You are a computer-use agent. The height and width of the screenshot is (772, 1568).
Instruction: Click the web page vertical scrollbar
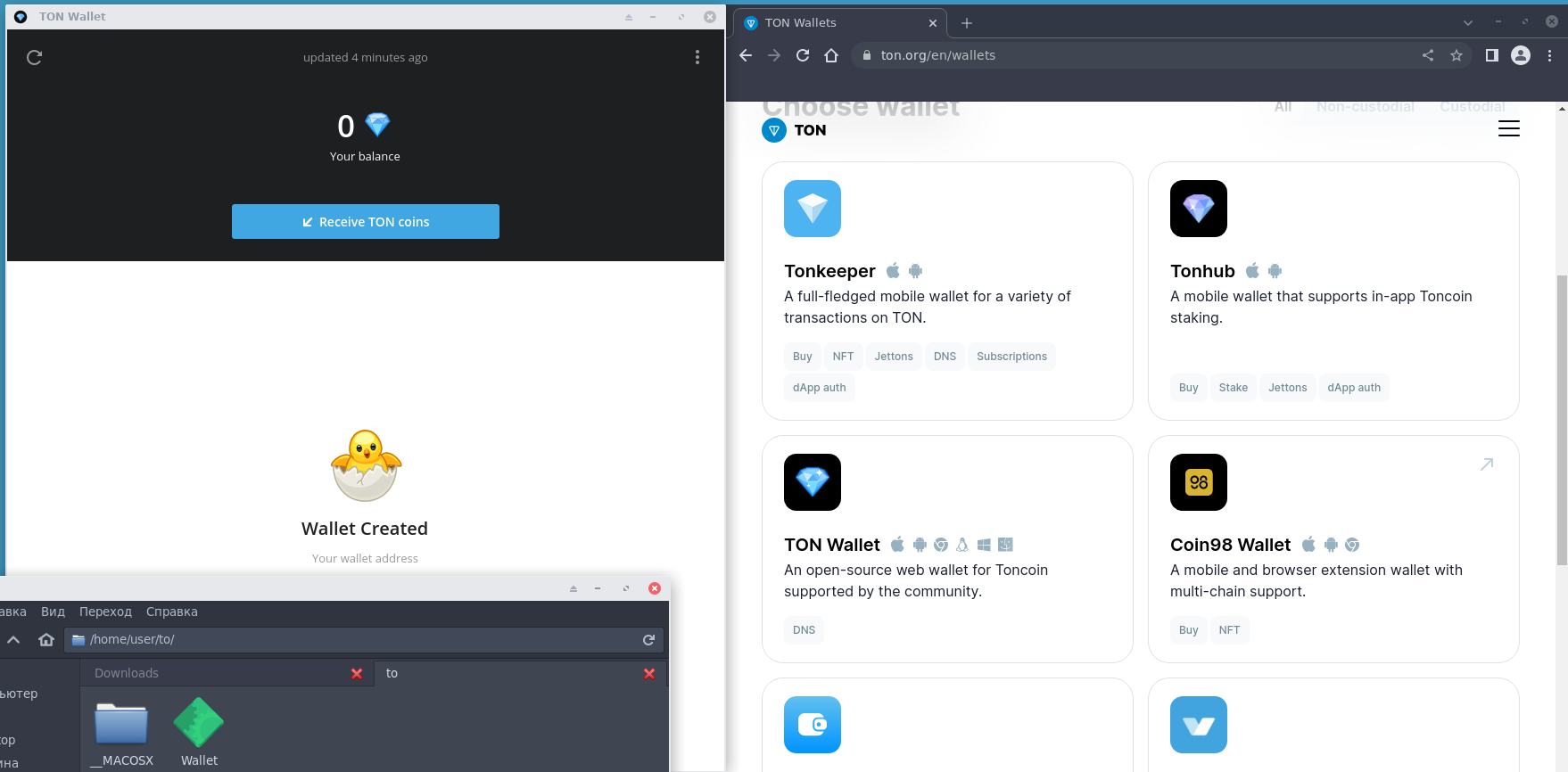pos(1562,419)
